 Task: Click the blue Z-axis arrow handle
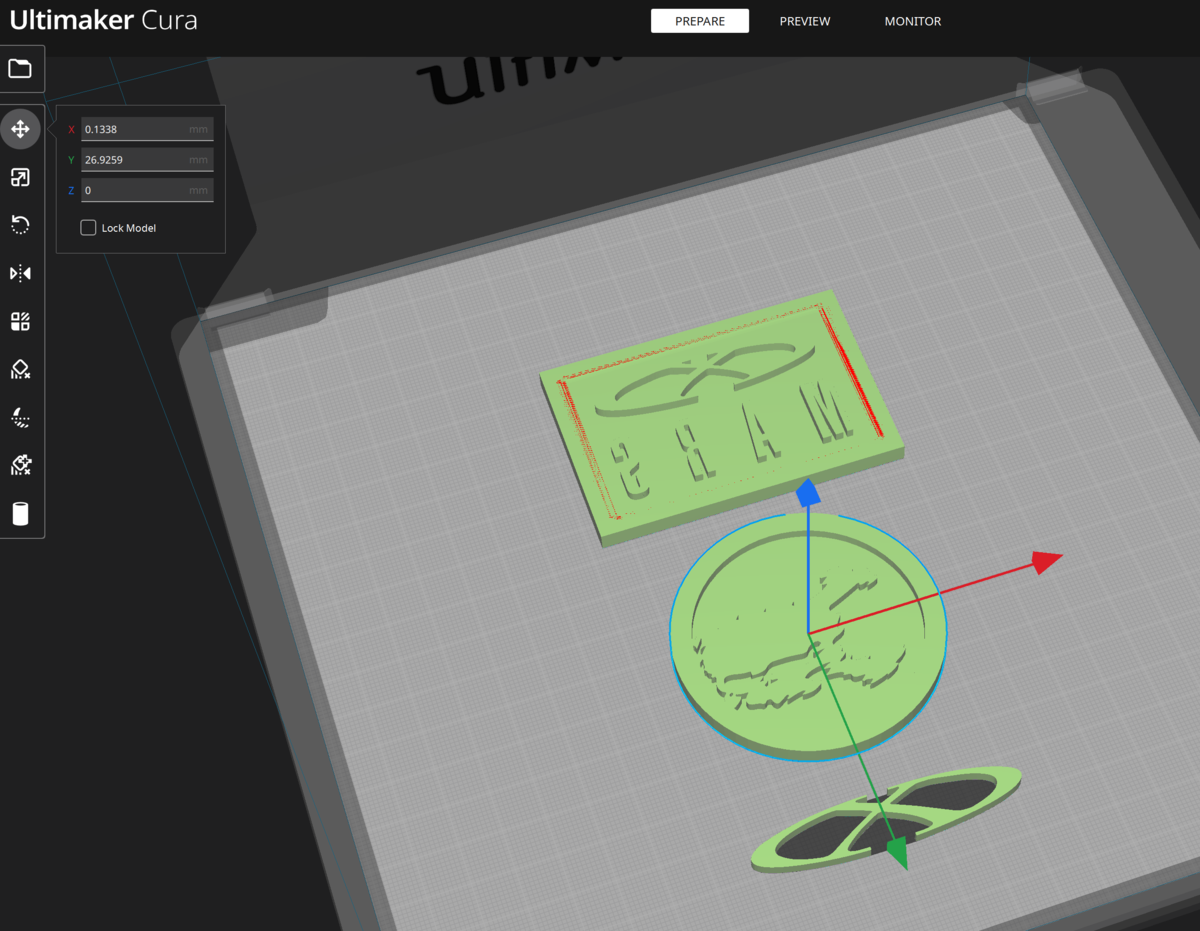tap(808, 494)
